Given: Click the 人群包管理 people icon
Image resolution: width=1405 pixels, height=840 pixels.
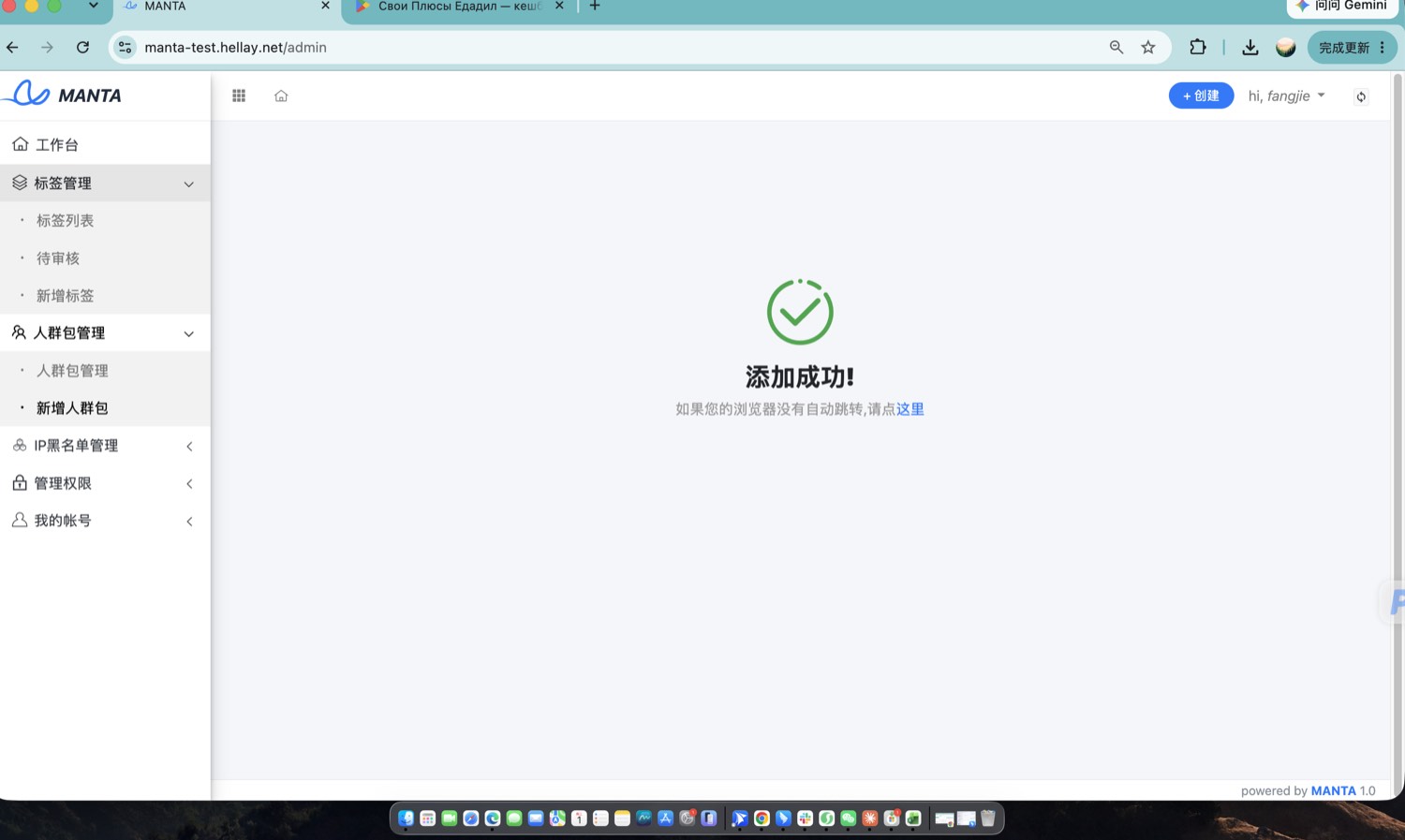Looking at the screenshot, I should 19,332.
